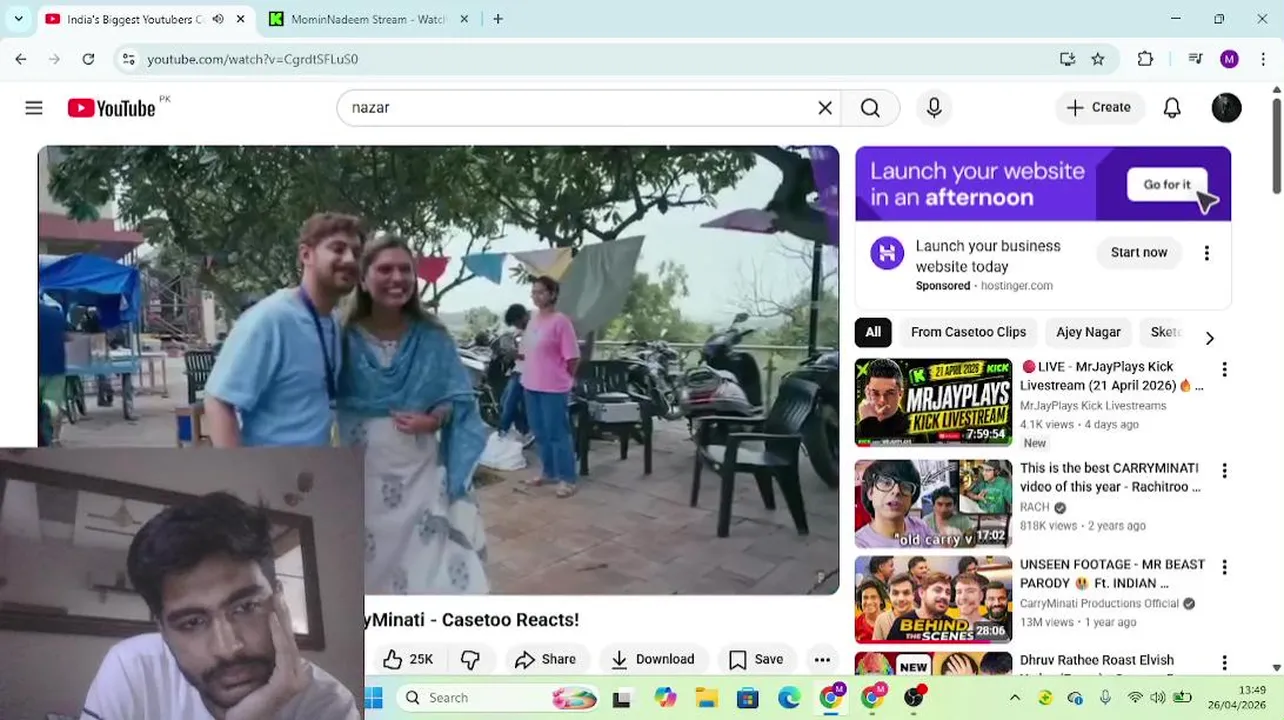Viewport: 1284px width, 720px height.
Task: Open volume control in system tray
Action: pyautogui.click(x=1159, y=698)
